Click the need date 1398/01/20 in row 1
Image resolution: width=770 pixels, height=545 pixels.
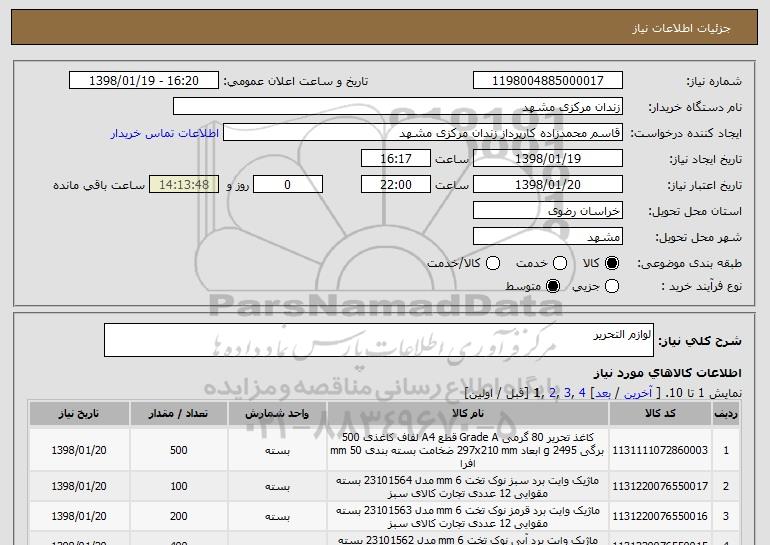point(79,450)
